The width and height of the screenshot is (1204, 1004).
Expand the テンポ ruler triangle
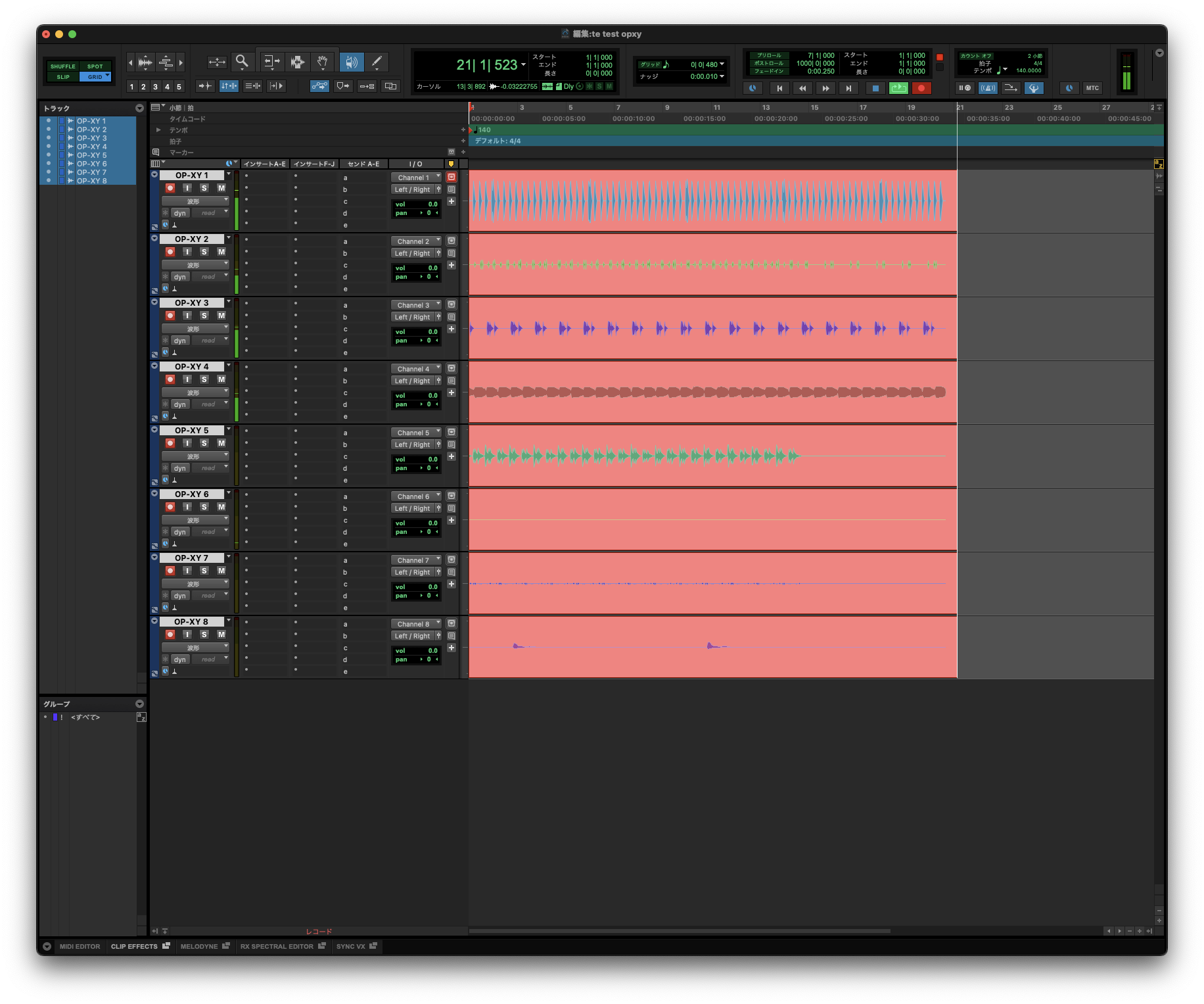158,130
